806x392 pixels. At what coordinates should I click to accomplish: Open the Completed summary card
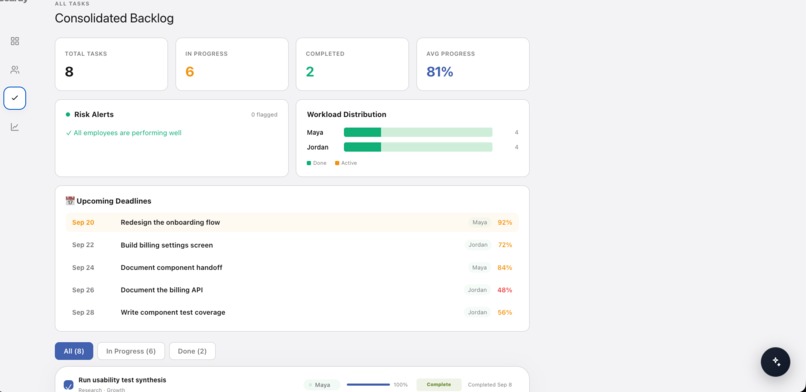pos(352,64)
